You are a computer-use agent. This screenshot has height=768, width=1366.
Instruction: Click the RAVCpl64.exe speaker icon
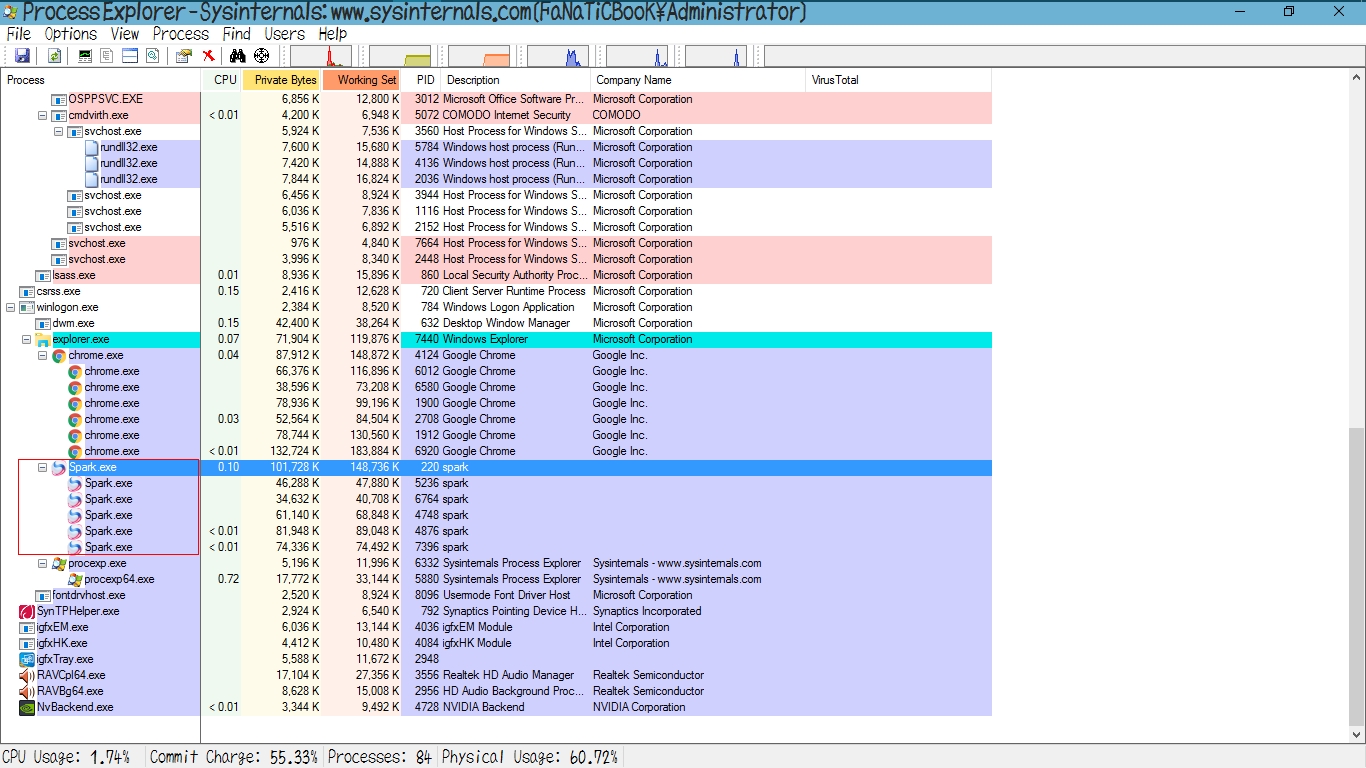27,676
